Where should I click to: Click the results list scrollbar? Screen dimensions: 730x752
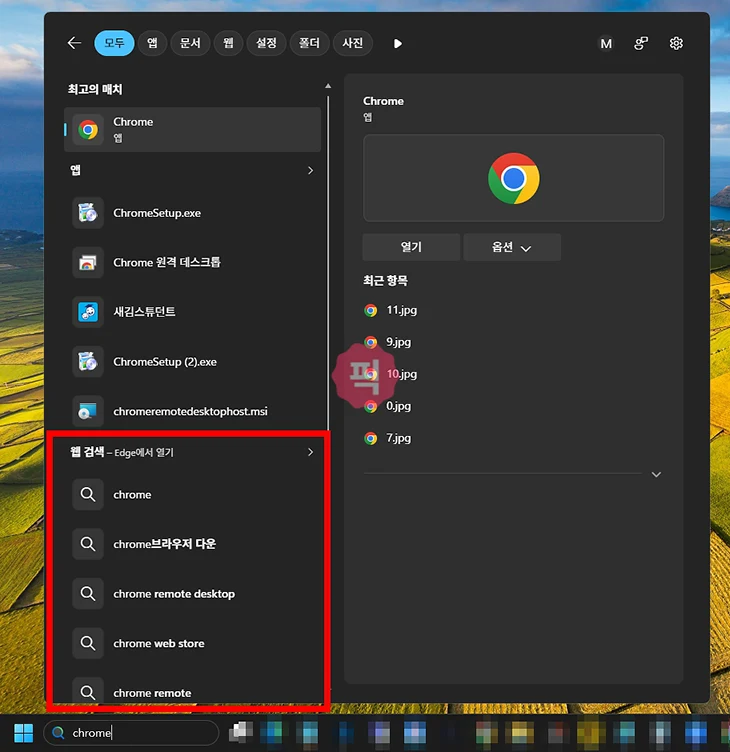(328, 263)
